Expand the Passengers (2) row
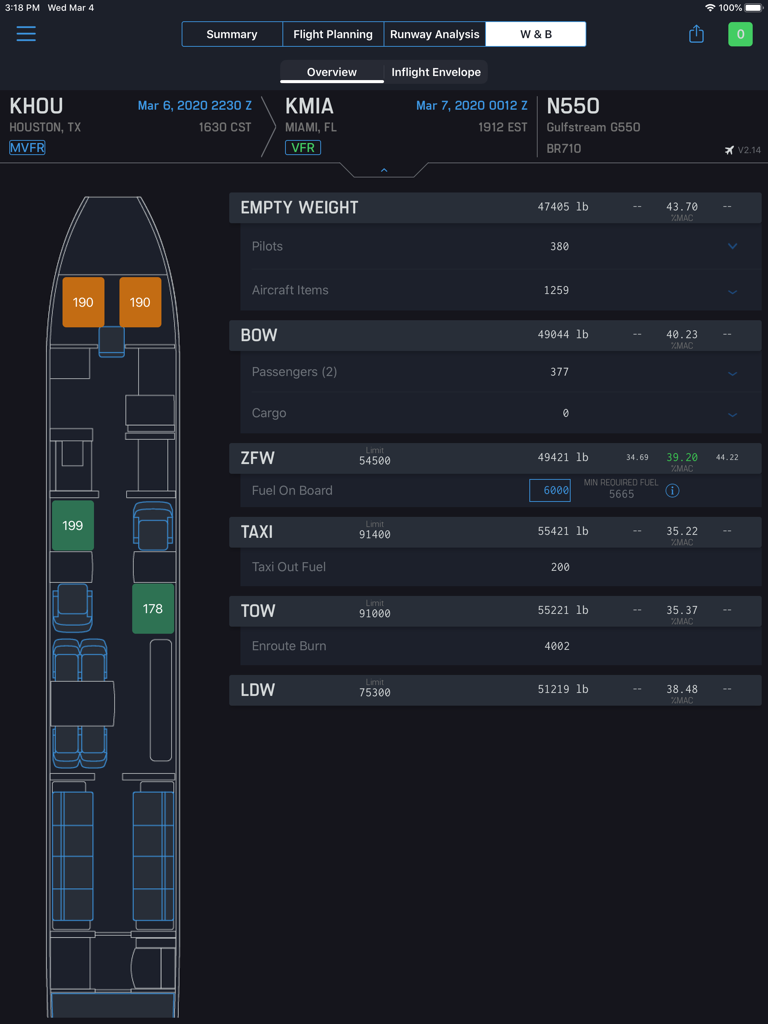Image resolution: width=768 pixels, height=1024 pixels. click(732, 371)
